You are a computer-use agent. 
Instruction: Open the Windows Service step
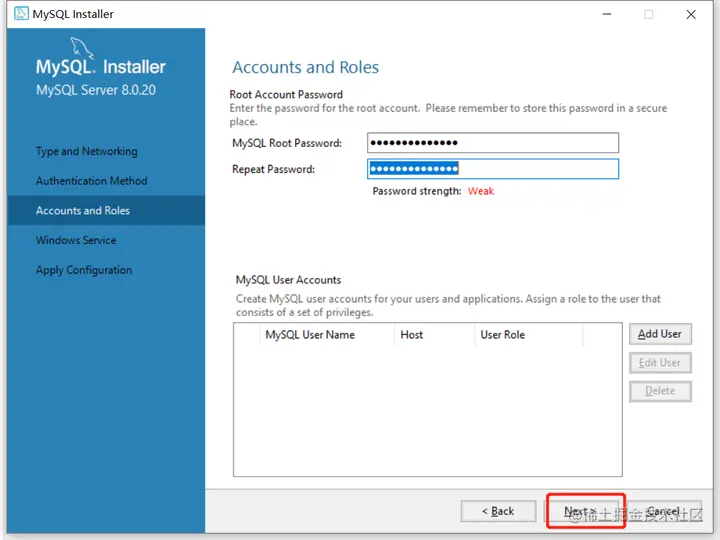coord(76,240)
